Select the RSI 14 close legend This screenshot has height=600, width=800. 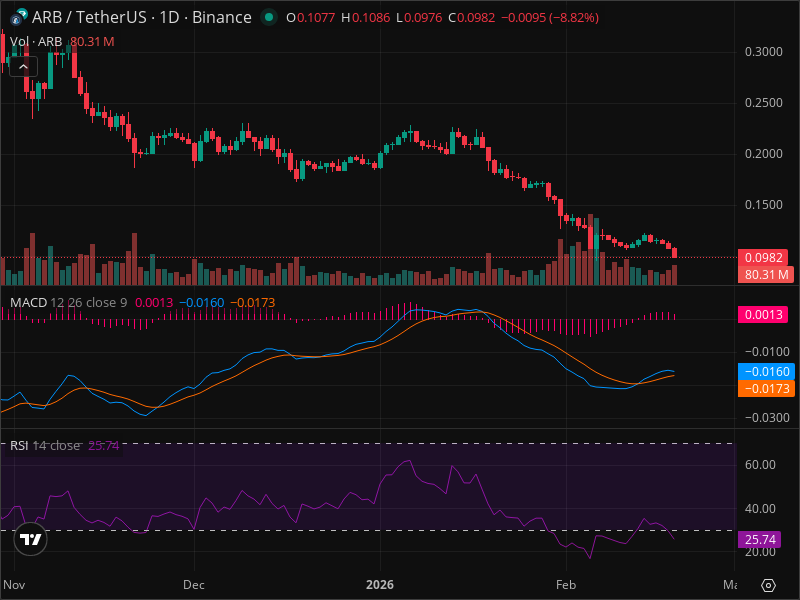(45, 446)
